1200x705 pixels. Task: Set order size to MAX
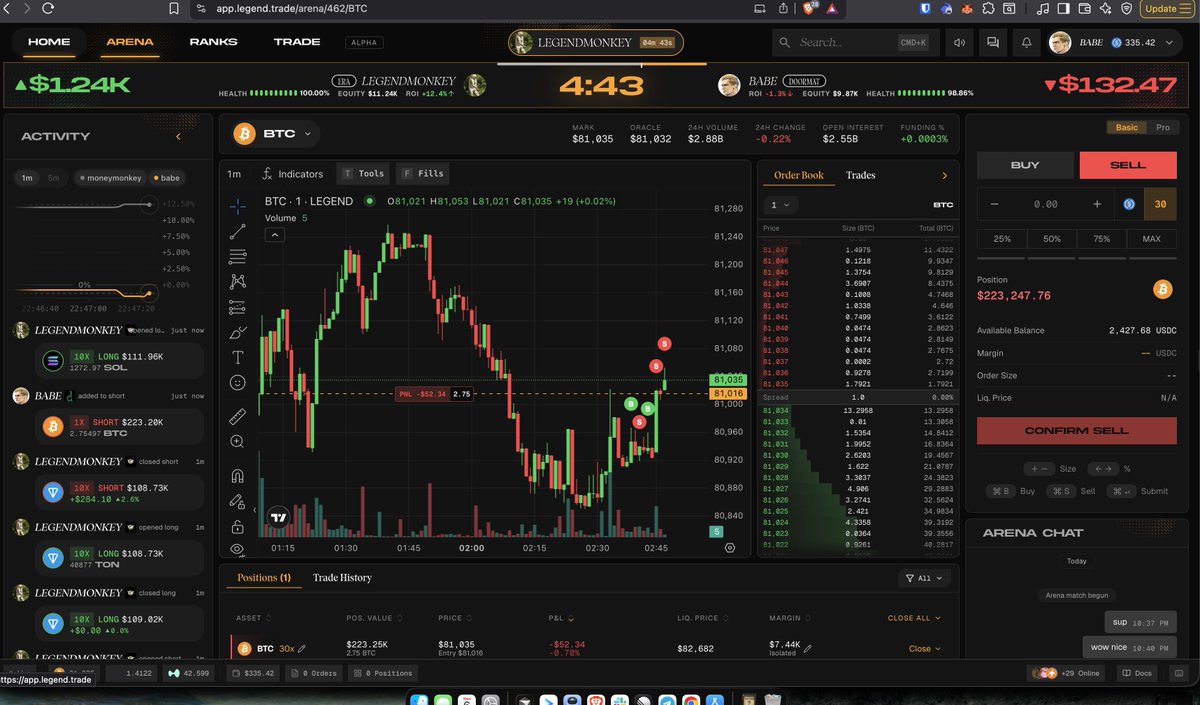pyautogui.click(x=1151, y=239)
